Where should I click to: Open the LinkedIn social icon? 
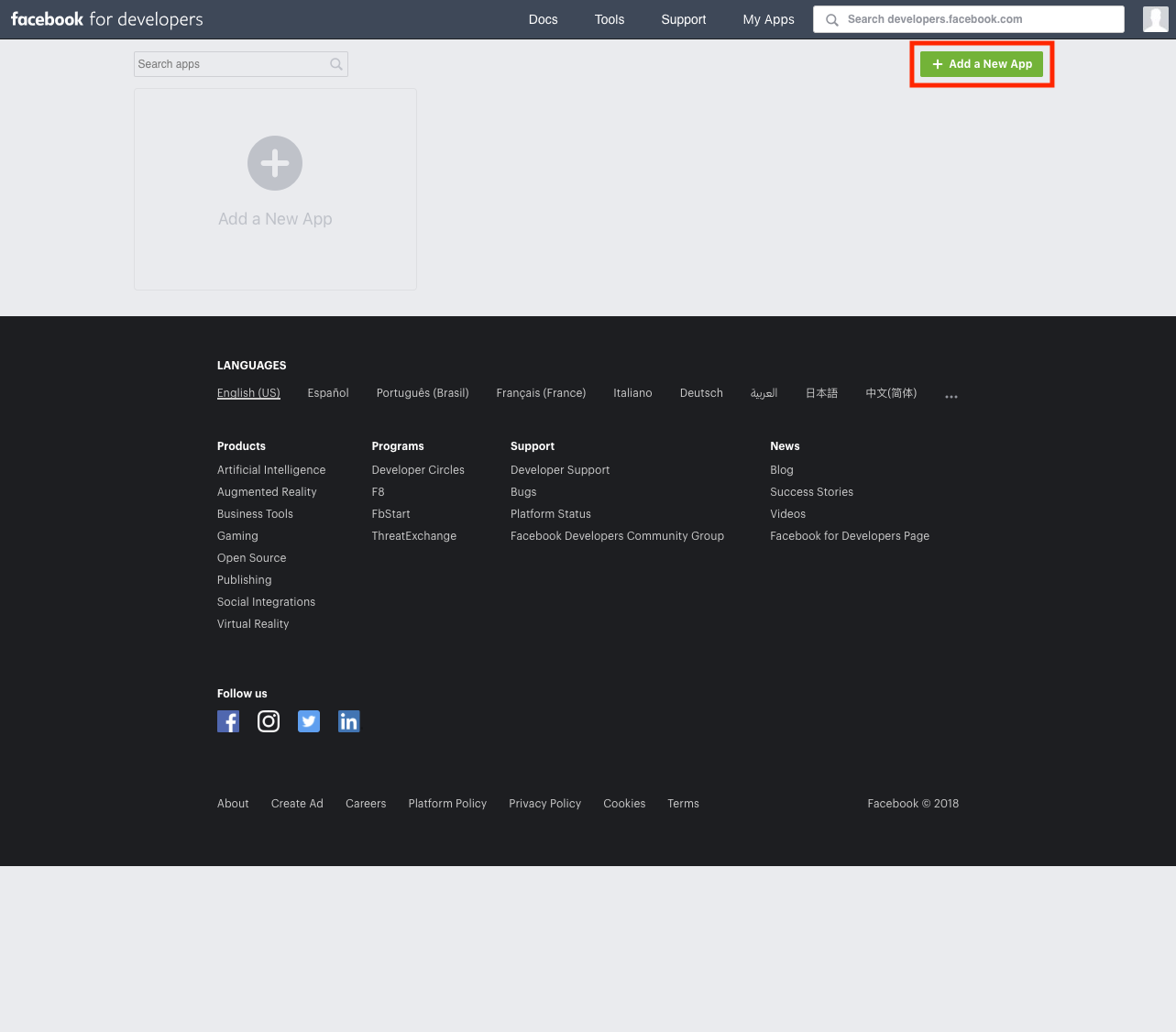coord(349,721)
